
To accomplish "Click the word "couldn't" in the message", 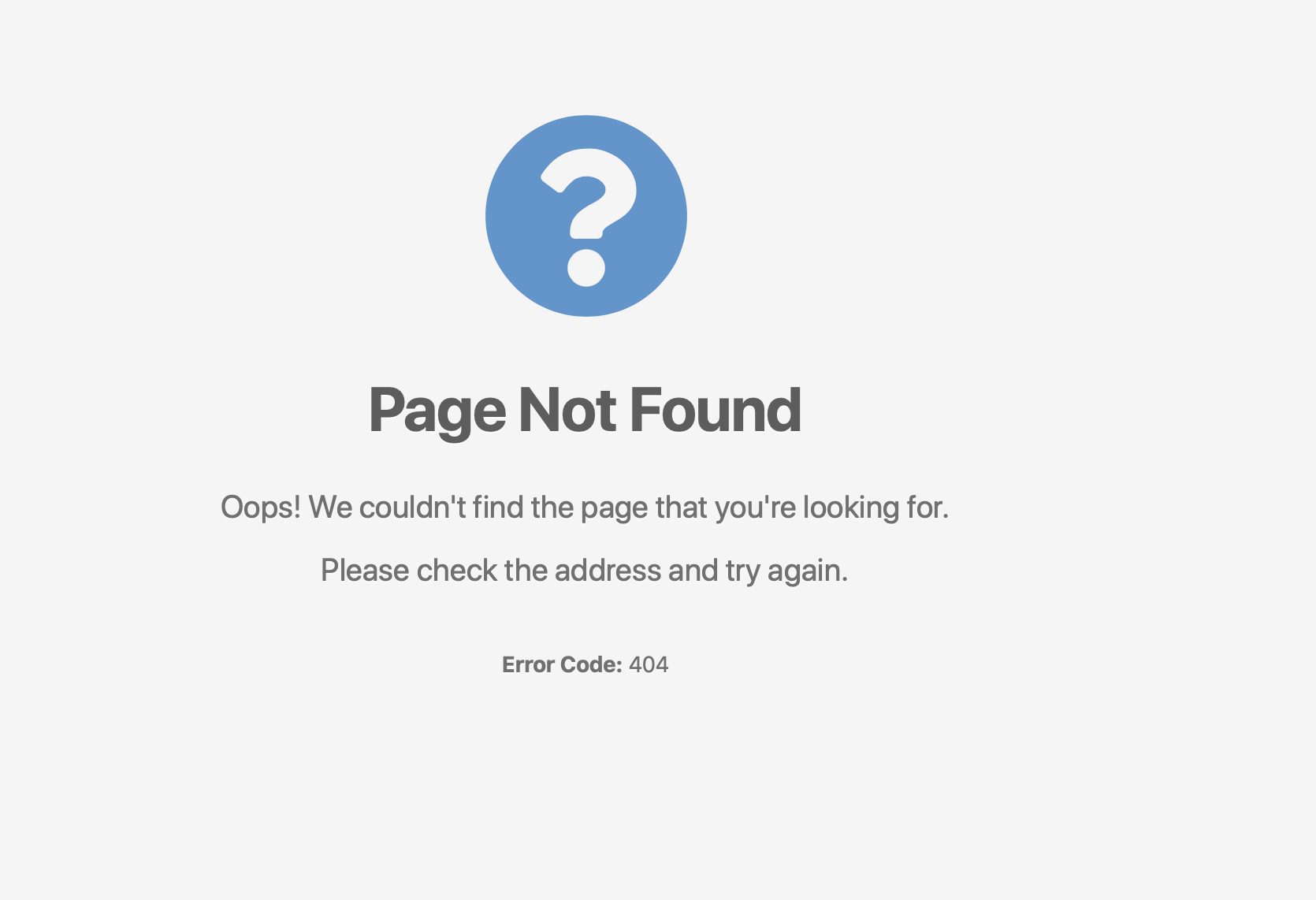I will coord(413,507).
